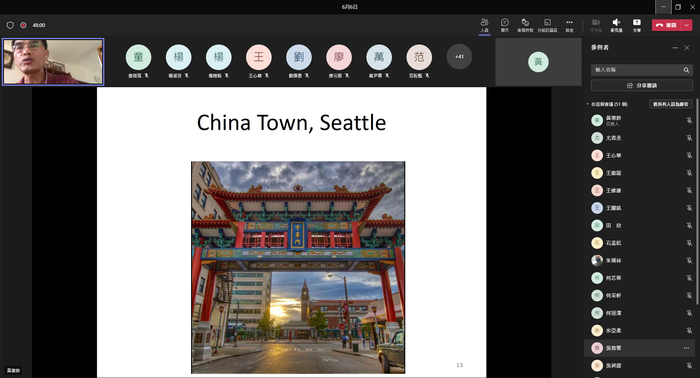The image size is (700, 378).
Task: Click the participants list scrollbar
Action: point(697,201)
